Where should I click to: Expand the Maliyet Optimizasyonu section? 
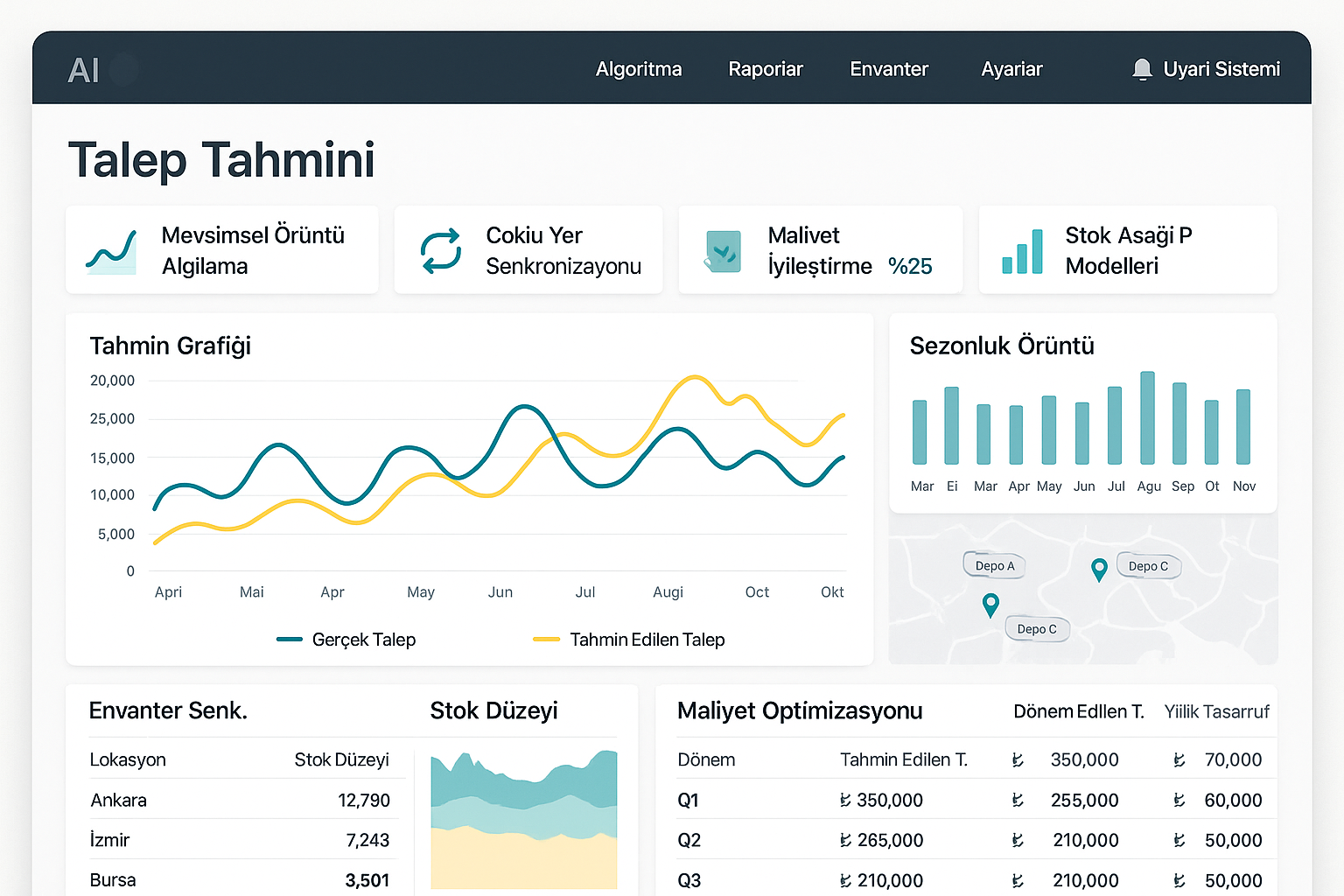click(800, 711)
